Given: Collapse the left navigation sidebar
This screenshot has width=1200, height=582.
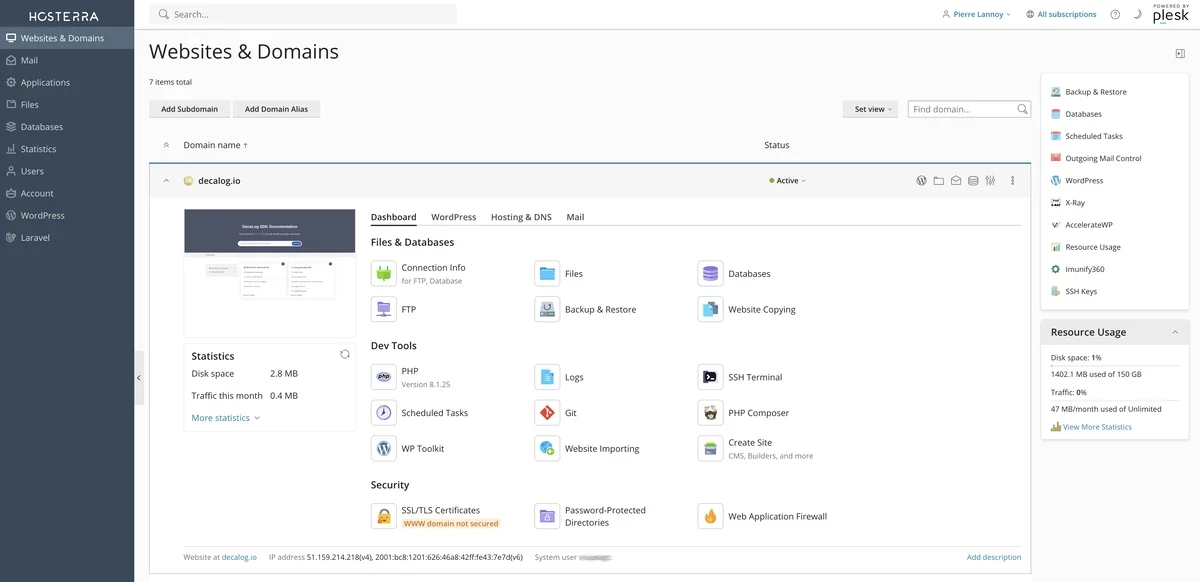Looking at the screenshot, I should click(x=139, y=378).
